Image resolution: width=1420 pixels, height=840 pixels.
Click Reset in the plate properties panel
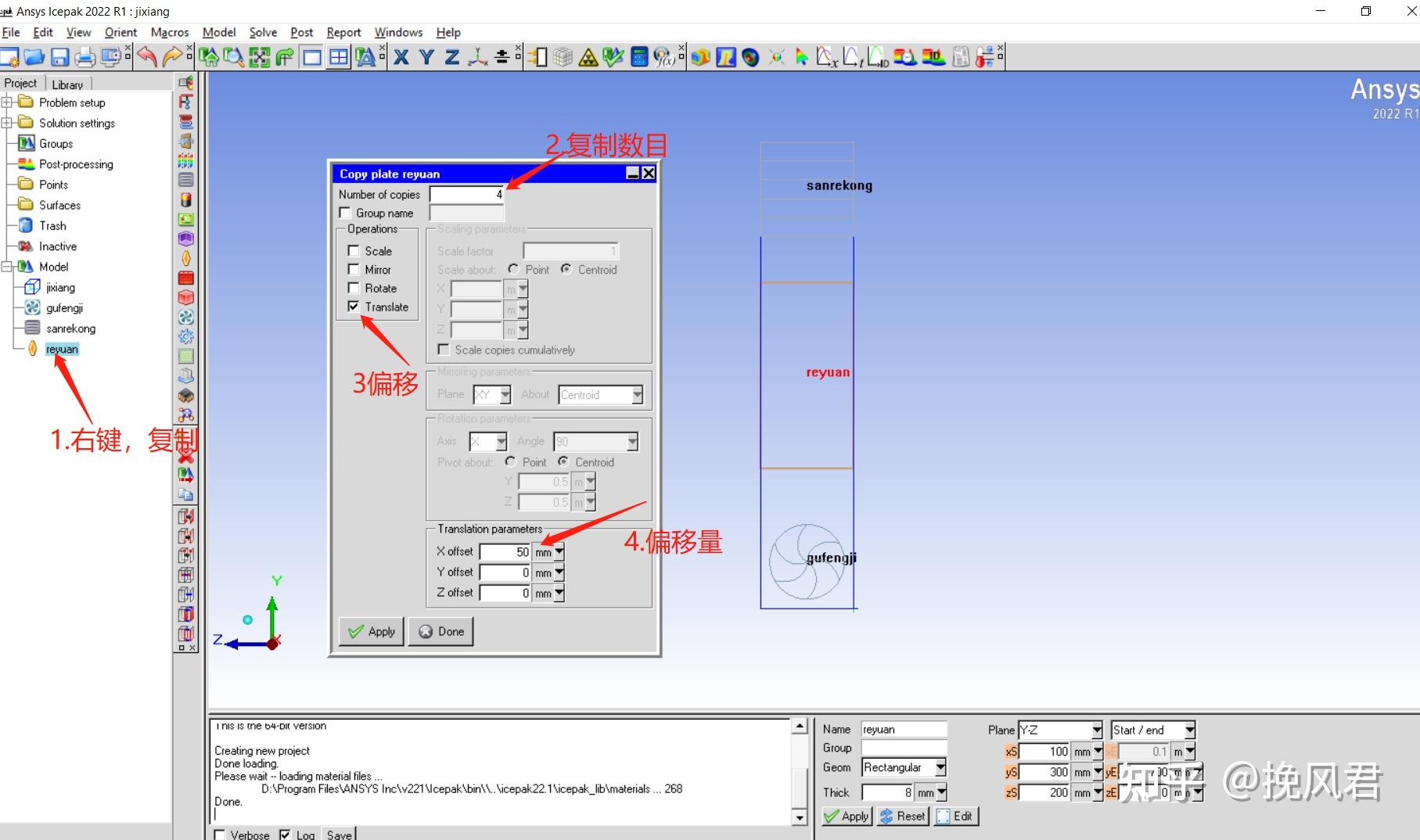coord(902,816)
